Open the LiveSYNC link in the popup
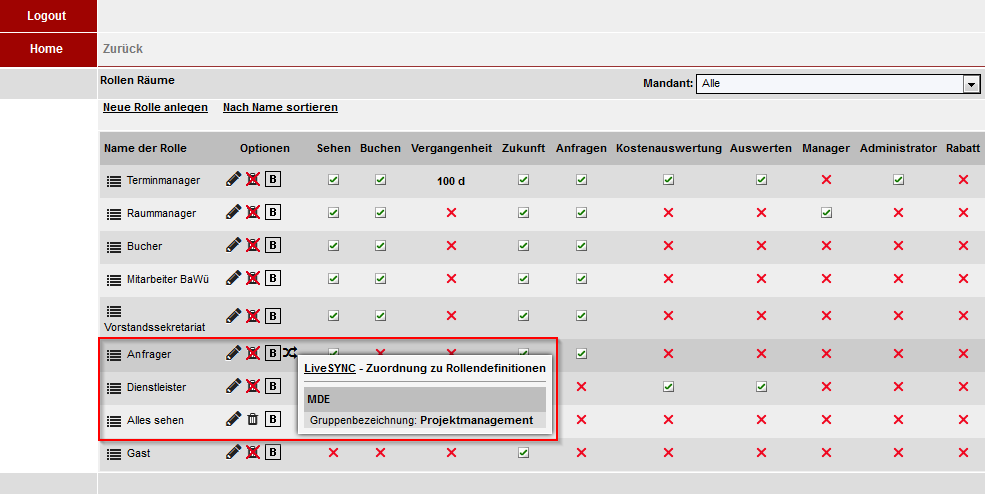The height and width of the screenshot is (494, 985). point(330,368)
